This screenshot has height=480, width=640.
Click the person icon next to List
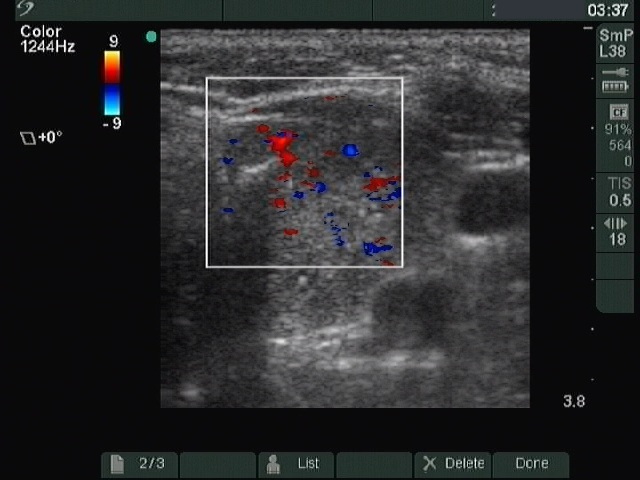(273, 464)
